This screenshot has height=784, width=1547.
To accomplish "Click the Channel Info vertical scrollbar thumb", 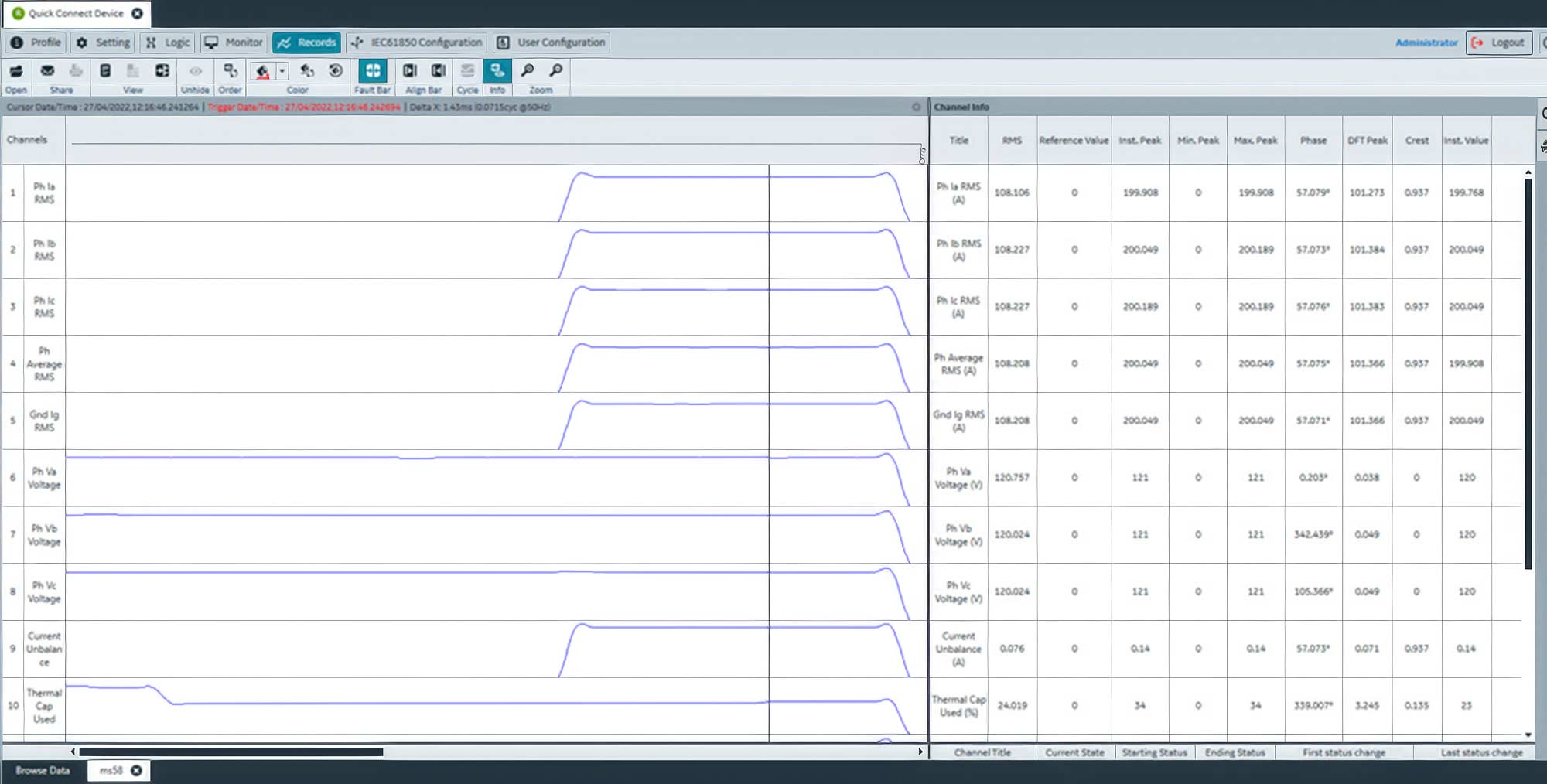I will (x=1528, y=374).
